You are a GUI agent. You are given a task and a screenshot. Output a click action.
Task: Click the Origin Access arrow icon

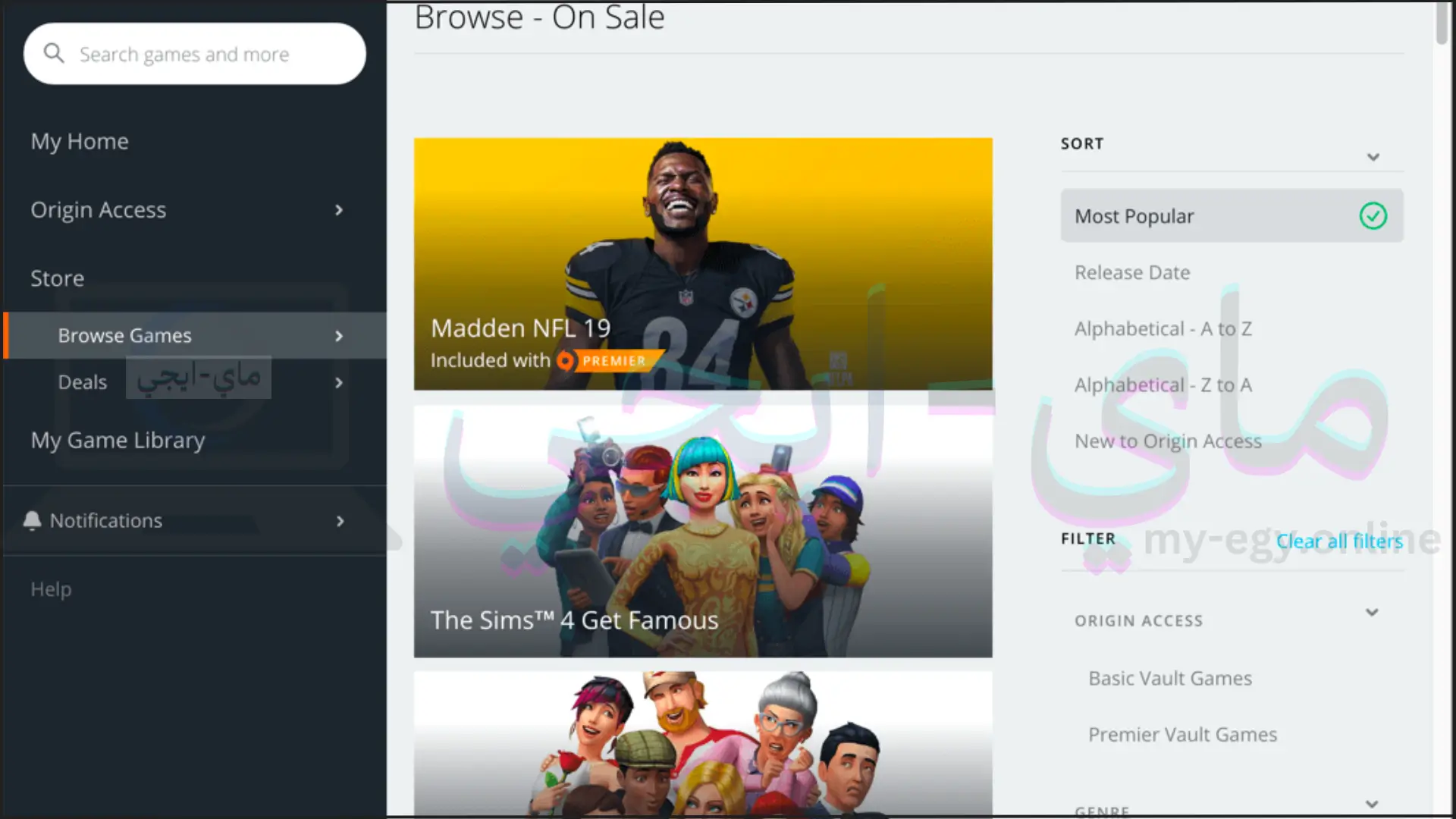click(339, 209)
